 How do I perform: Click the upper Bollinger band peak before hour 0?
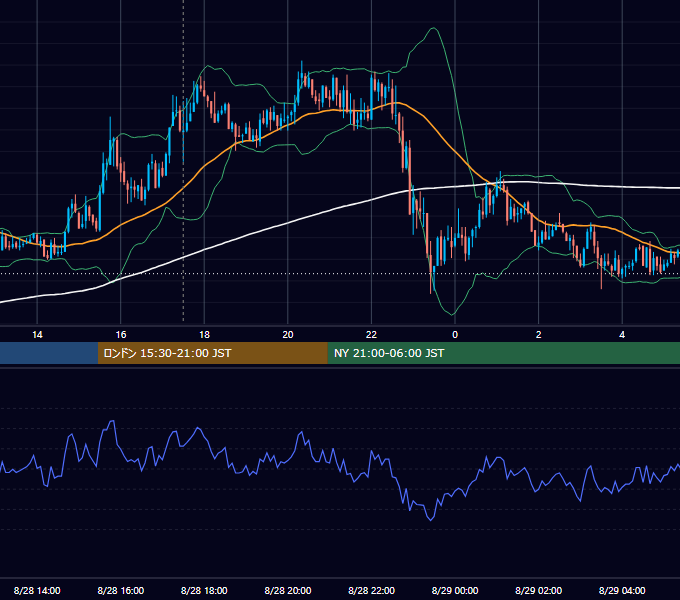(433, 29)
